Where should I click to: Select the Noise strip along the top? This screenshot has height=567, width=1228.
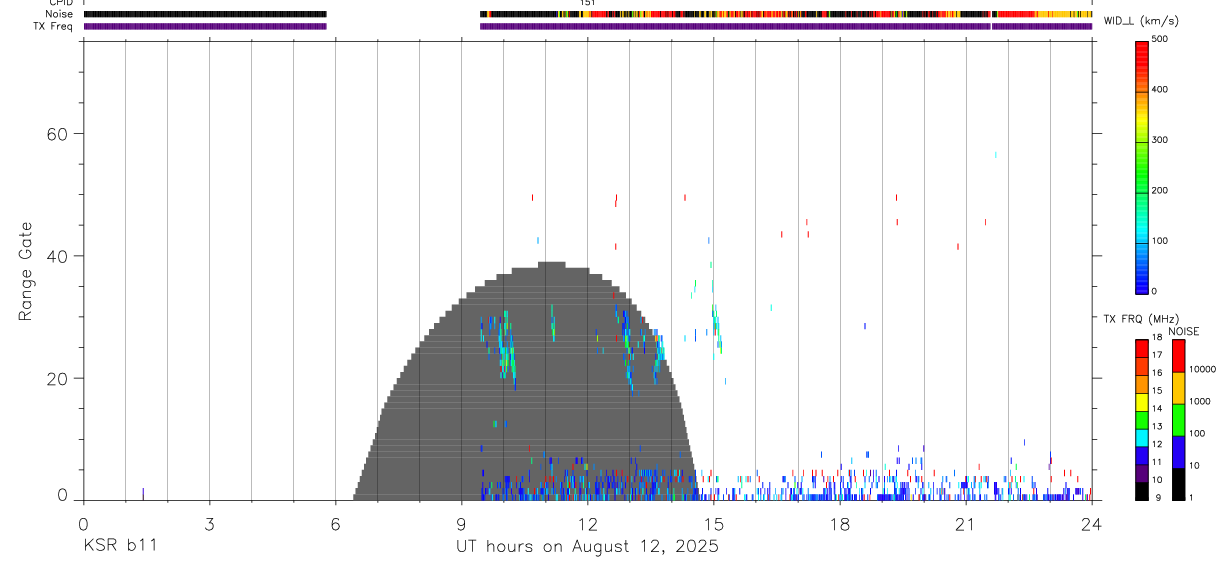coord(588,14)
